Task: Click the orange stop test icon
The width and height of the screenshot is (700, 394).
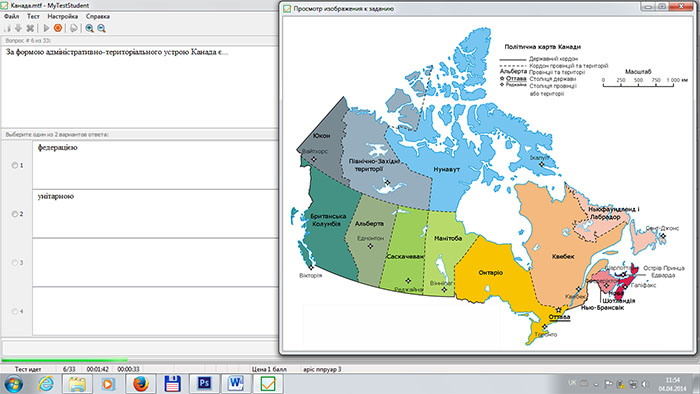Action: point(58,28)
